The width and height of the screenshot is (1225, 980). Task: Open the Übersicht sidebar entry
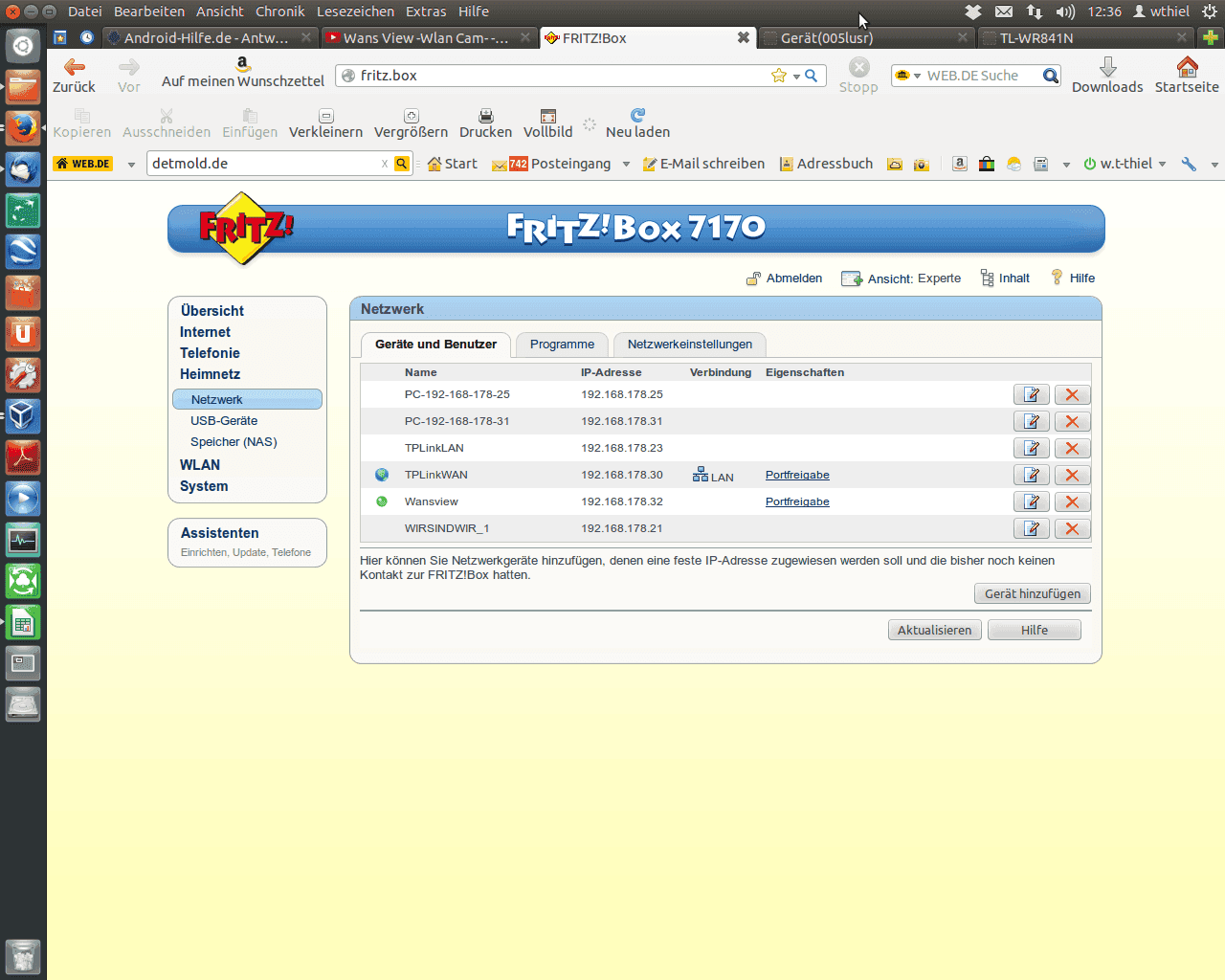point(212,311)
